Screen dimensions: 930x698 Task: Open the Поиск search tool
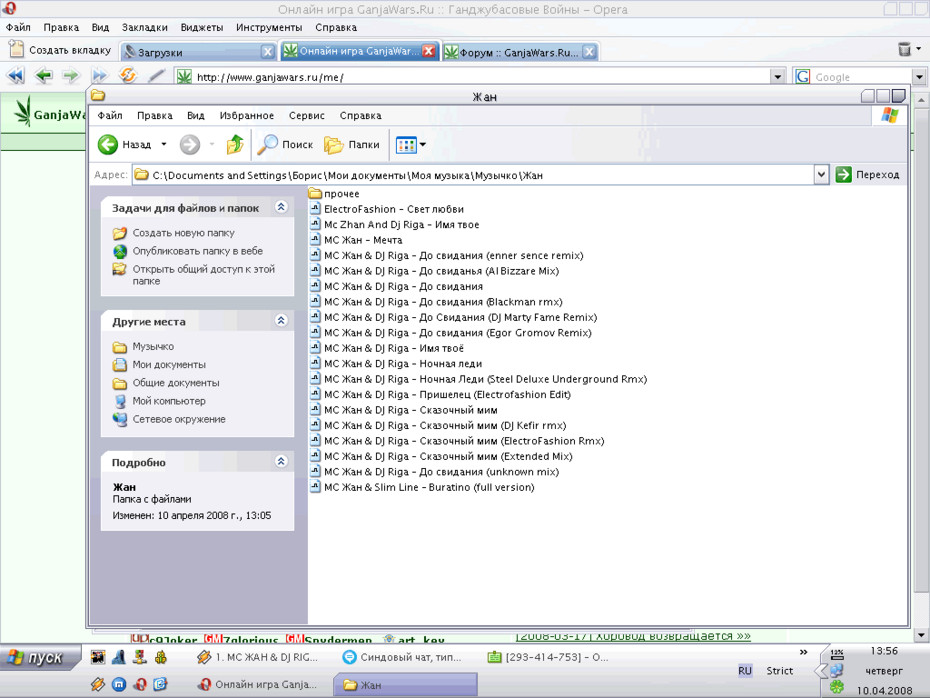pyautogui.click(x=285, y=144)
